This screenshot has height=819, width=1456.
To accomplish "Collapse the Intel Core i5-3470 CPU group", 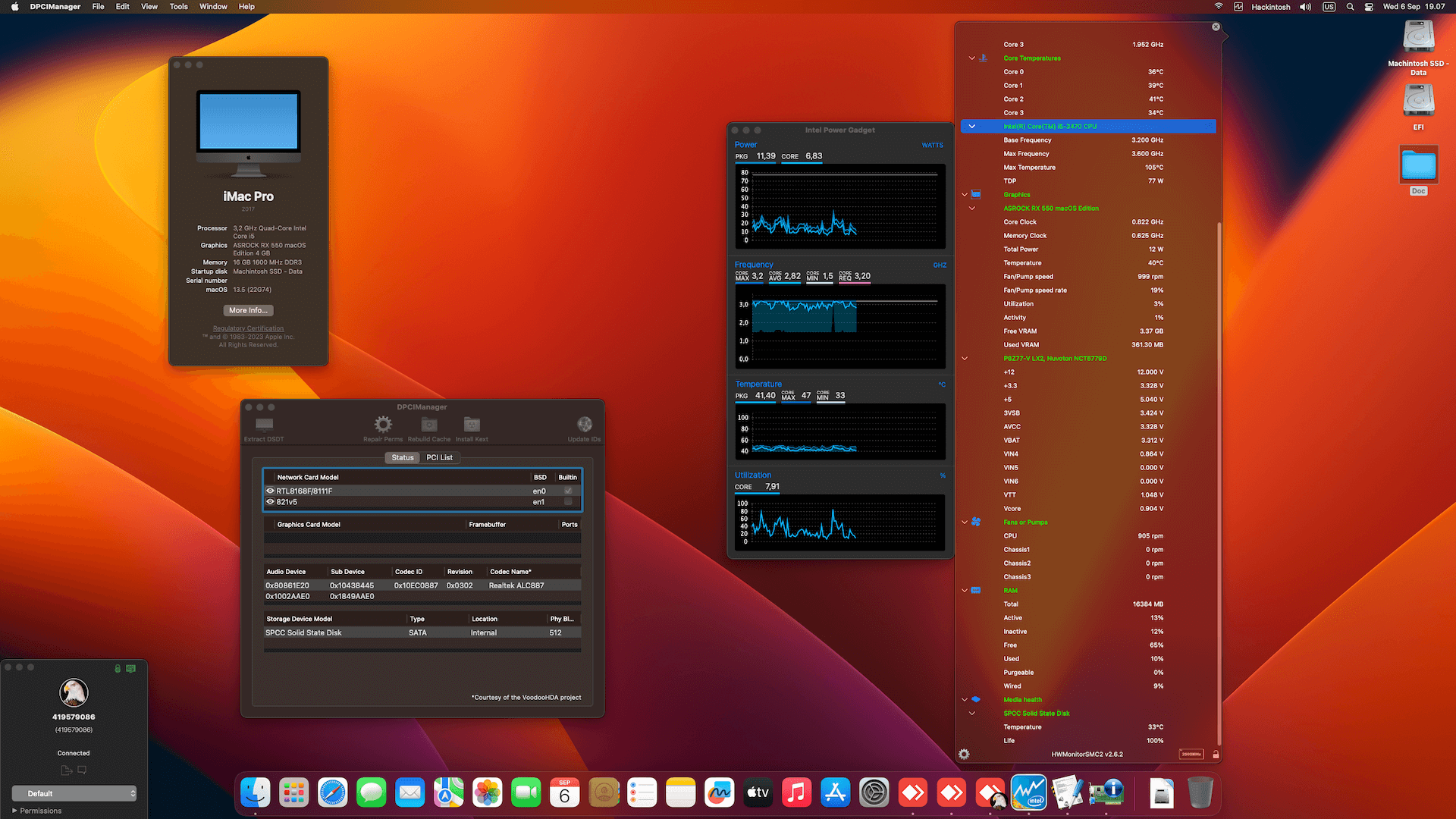I will coord(972,126).
